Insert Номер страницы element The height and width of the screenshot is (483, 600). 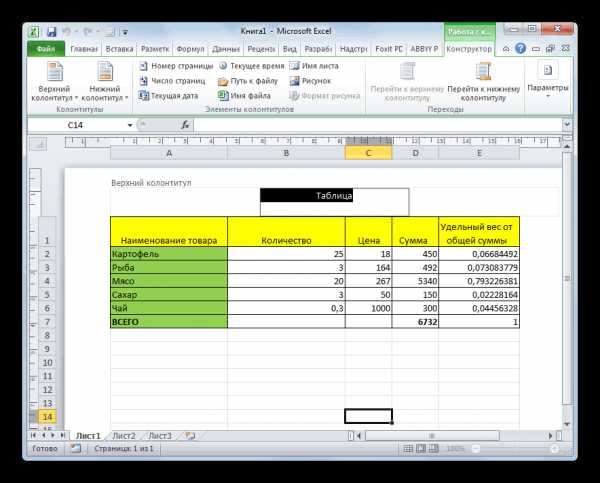(x=176, y=66)
